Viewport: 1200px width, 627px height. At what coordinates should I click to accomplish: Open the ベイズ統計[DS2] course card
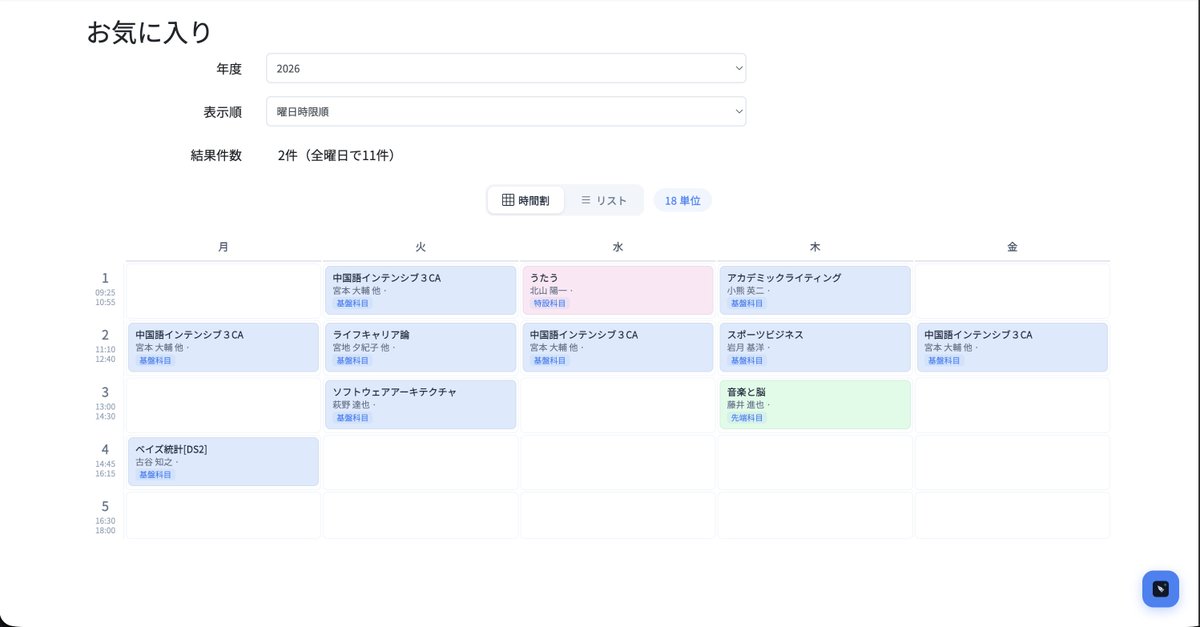point(223,461)
